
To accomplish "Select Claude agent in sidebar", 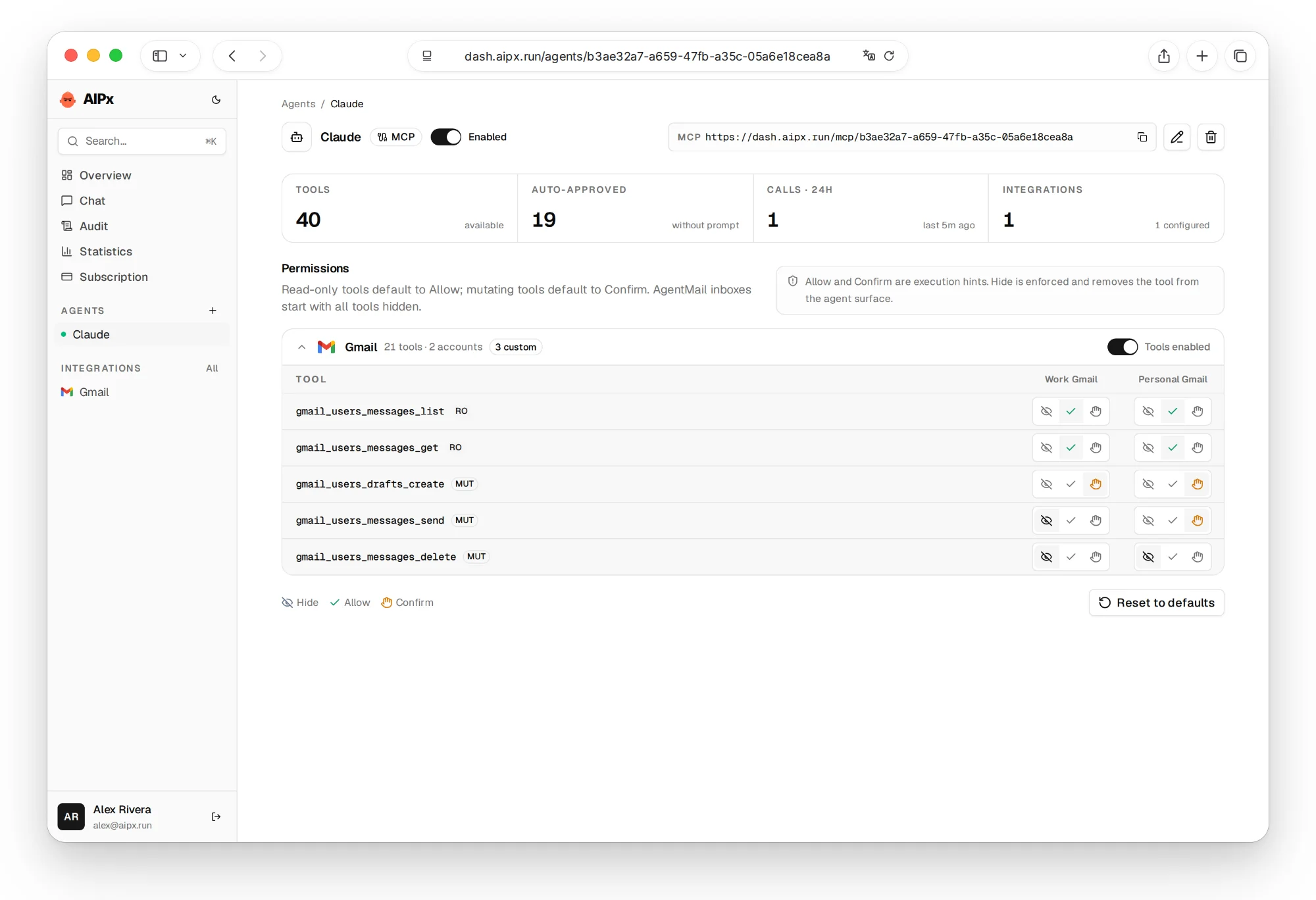I will pos(143,334).
